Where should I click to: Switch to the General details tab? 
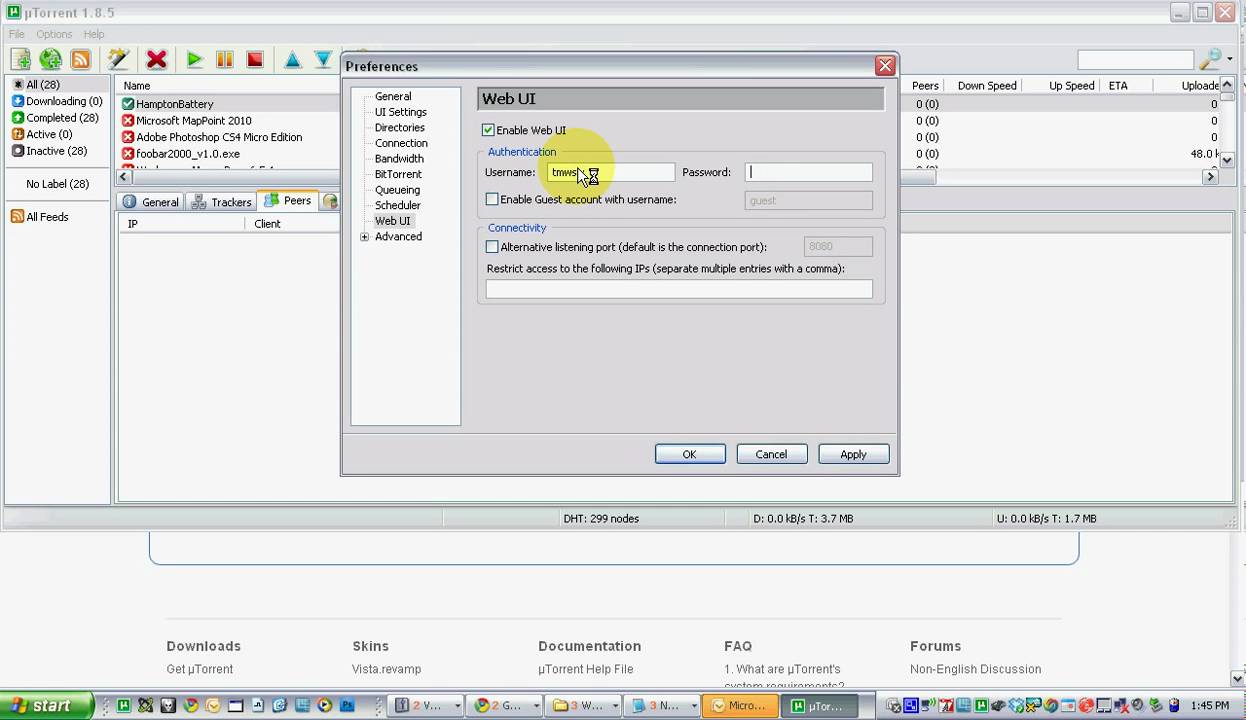150,202
